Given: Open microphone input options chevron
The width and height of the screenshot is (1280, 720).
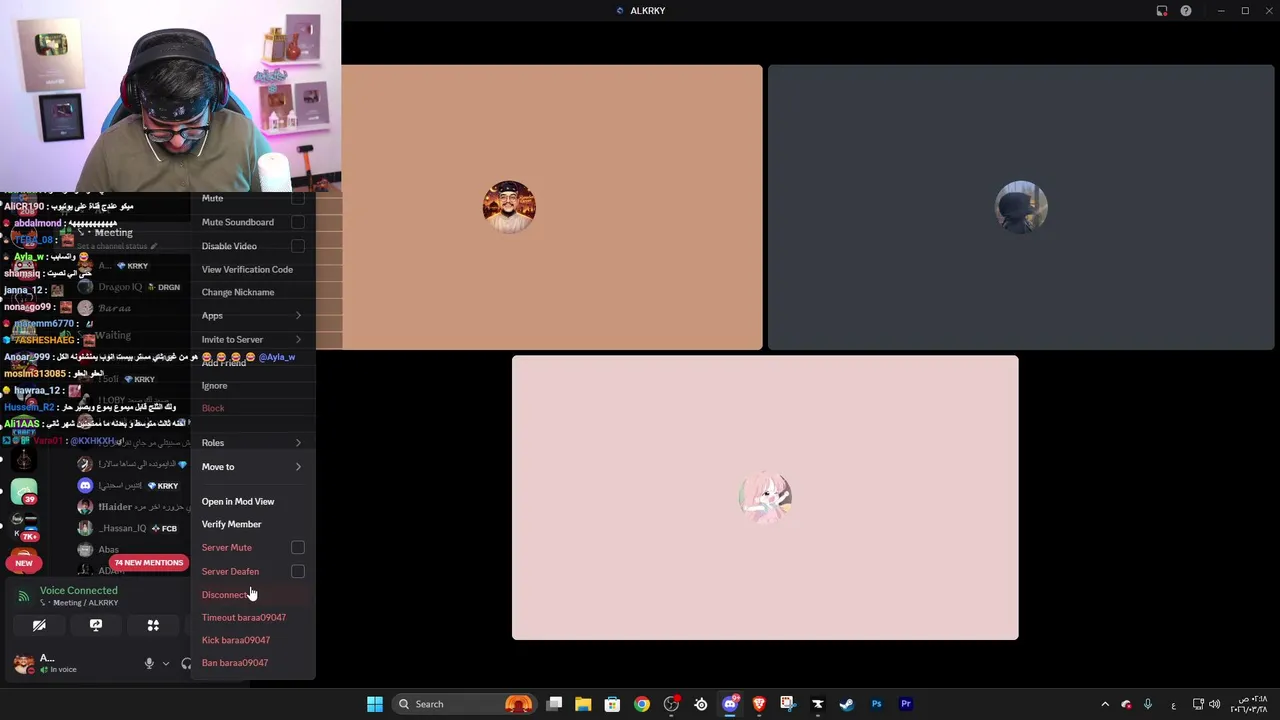Looking at the screenshot, I should 166,663.
